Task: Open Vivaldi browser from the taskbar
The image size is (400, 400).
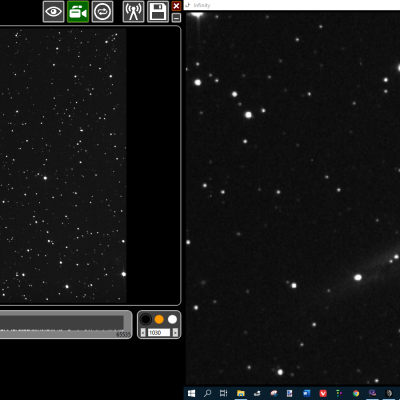Action: 323,393
